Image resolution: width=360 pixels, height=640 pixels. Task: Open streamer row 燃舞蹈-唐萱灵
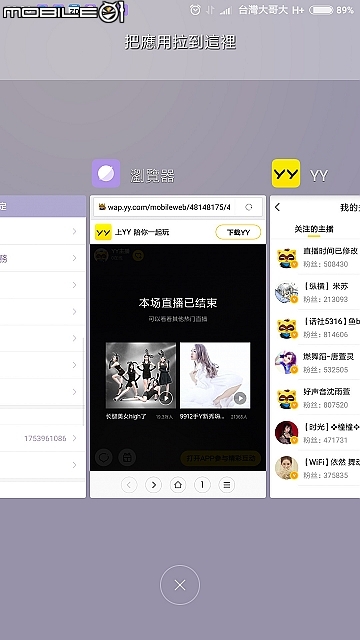pyautogui.click(x=315, y=363)
